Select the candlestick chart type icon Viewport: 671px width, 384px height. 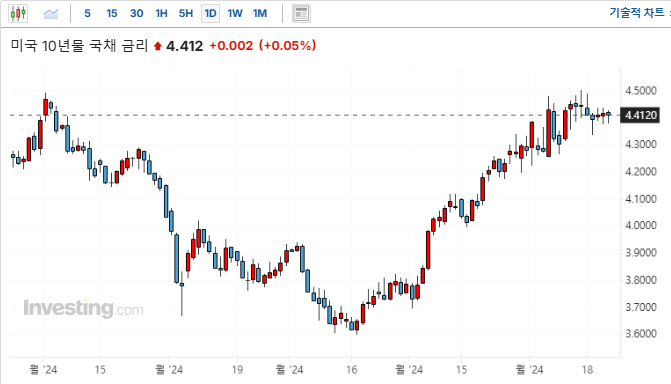pos(18,14)
